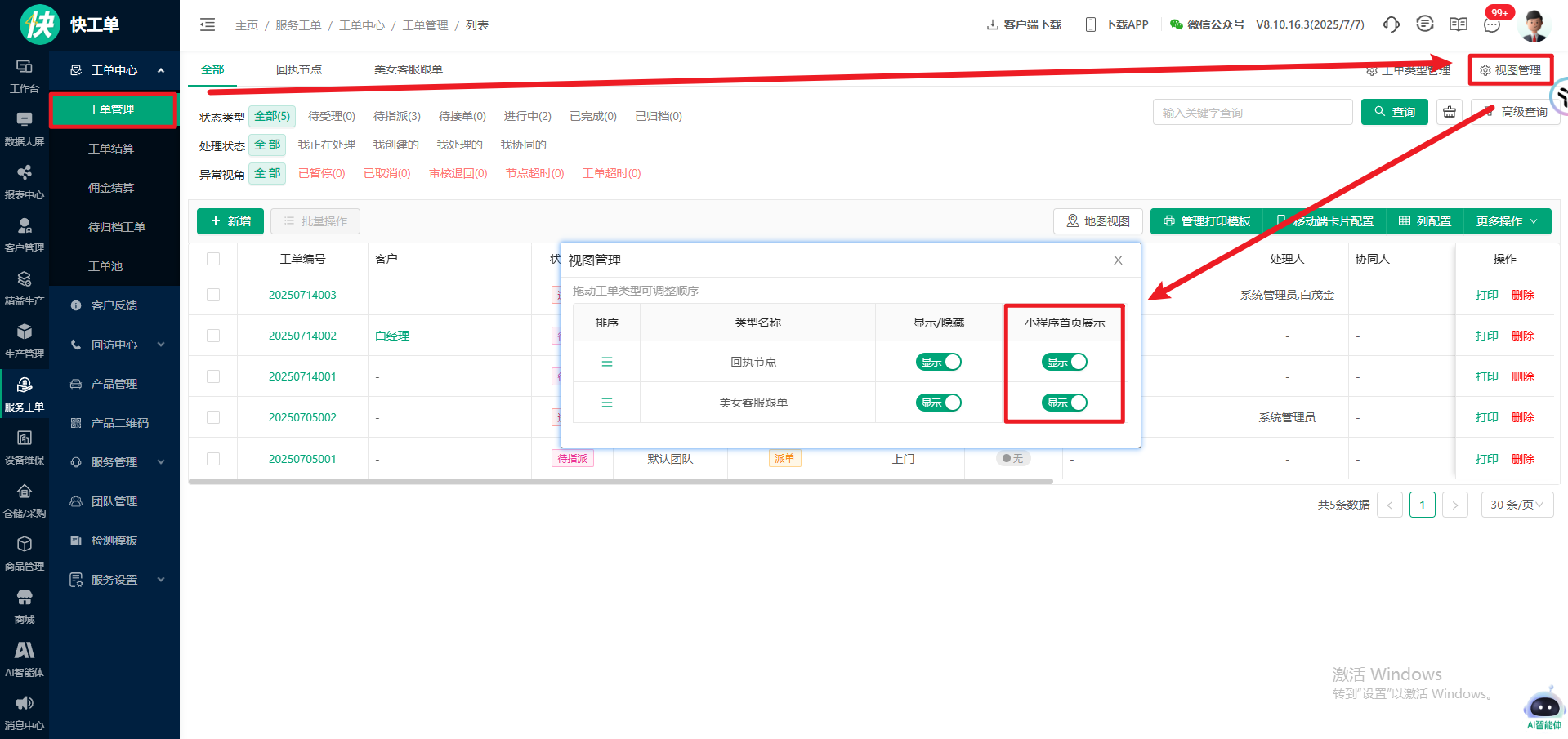
Task: Open the 30 条/页 page size dropdown
Action: pyautogui.click(x=1517, y=505)
